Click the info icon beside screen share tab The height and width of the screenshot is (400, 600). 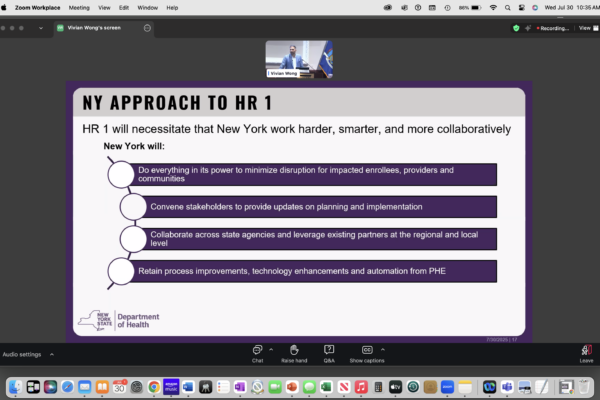click(x=147, y=28)
